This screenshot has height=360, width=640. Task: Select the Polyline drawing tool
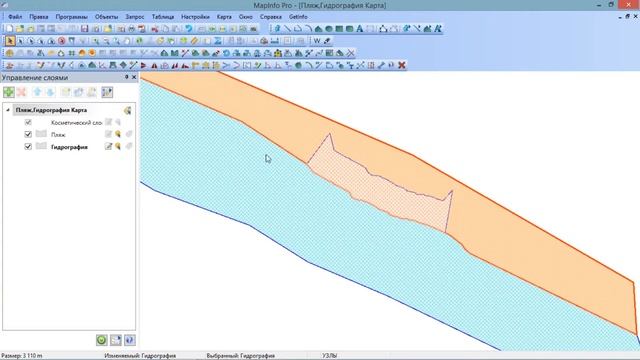point(298,29)
